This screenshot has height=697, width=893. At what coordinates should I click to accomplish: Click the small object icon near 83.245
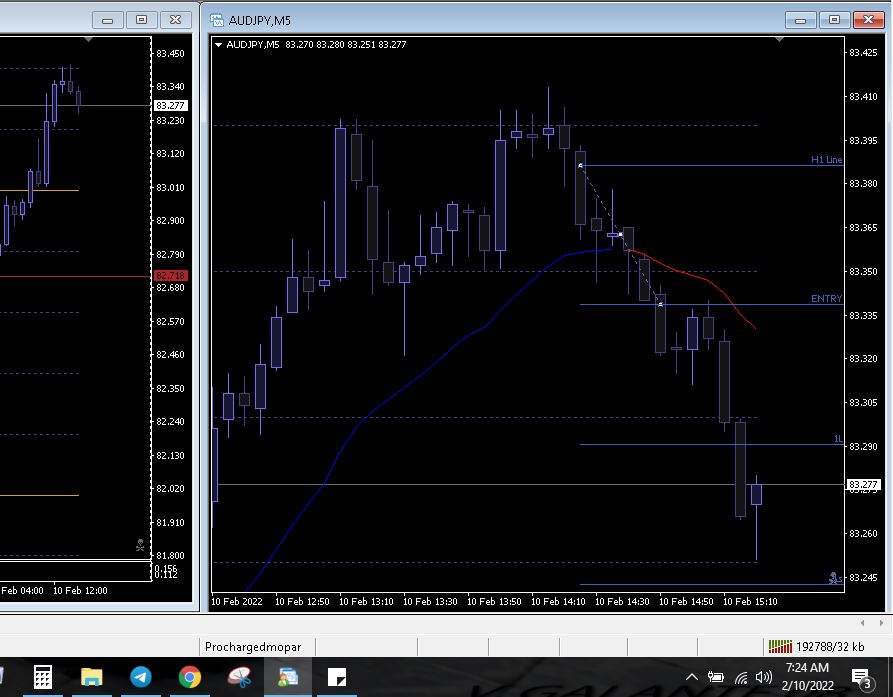click(x=833, y=577)
